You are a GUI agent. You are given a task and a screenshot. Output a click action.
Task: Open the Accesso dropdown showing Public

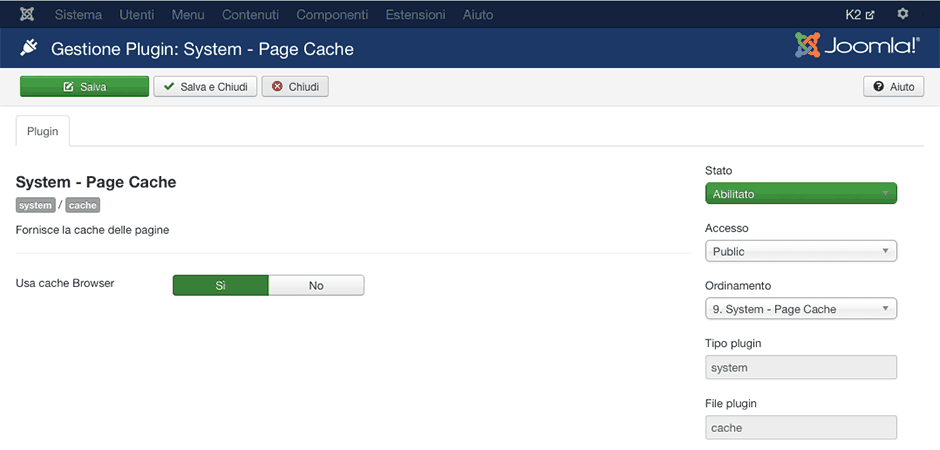pos(800,251)
